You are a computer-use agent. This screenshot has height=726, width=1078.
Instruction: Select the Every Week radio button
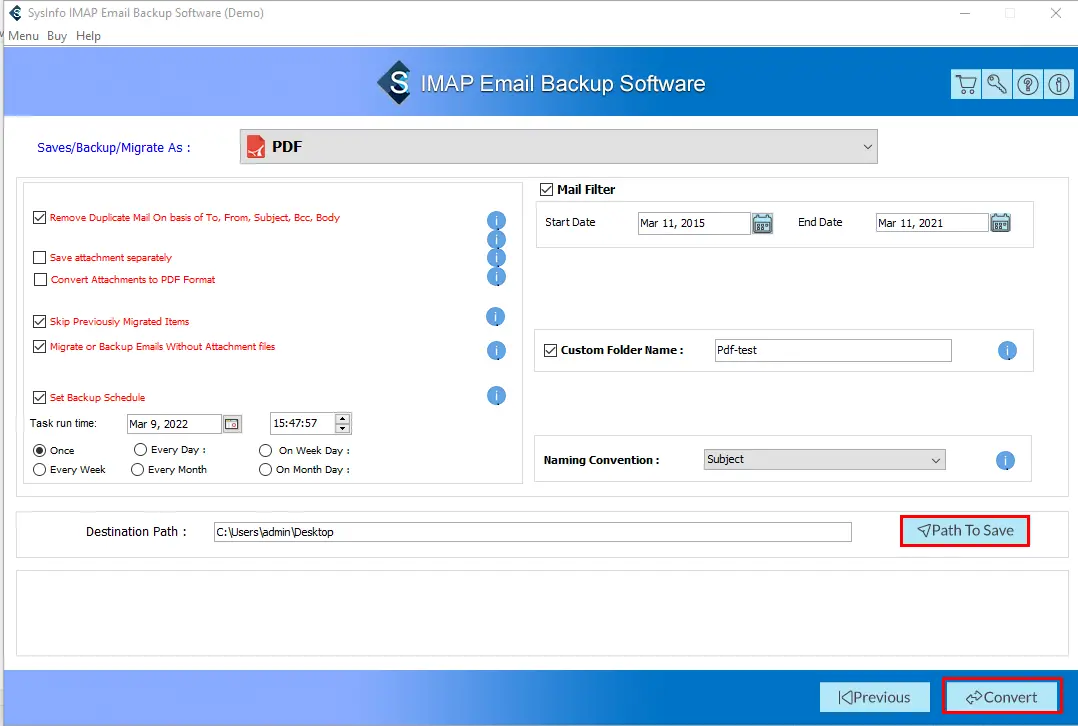tap(40, 470)
